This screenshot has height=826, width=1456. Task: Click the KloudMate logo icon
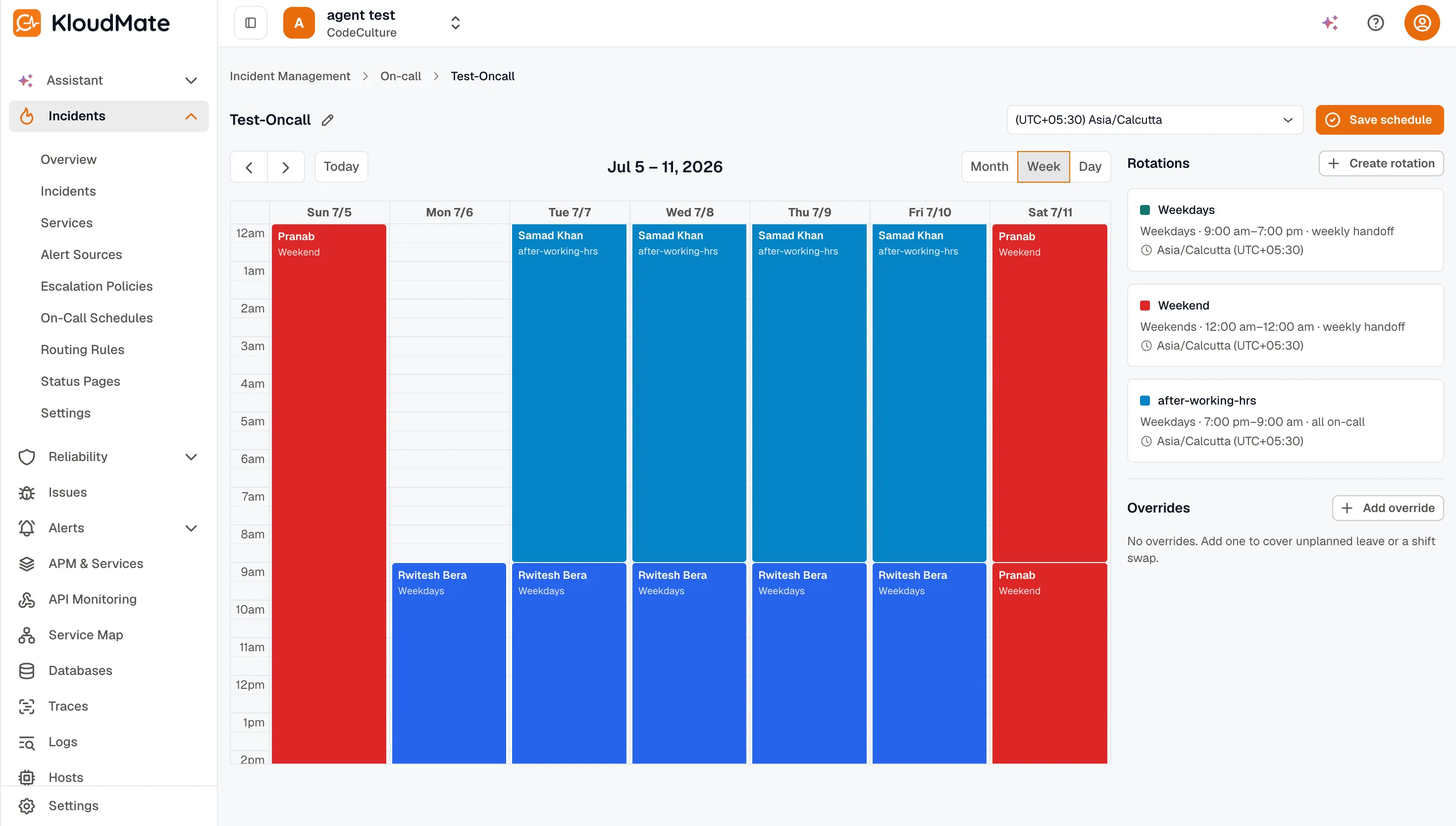click(27, 23)
